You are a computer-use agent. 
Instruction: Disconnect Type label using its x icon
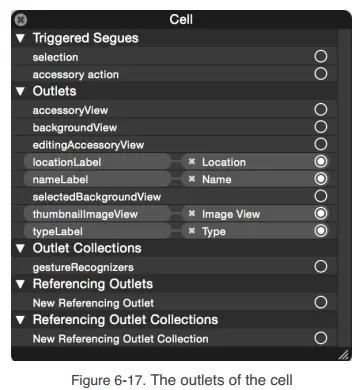[192, 231]
